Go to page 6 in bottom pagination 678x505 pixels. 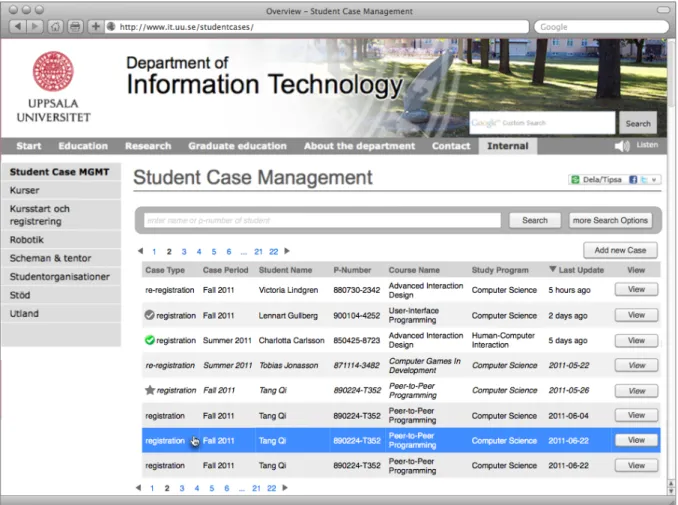[227, 488]
